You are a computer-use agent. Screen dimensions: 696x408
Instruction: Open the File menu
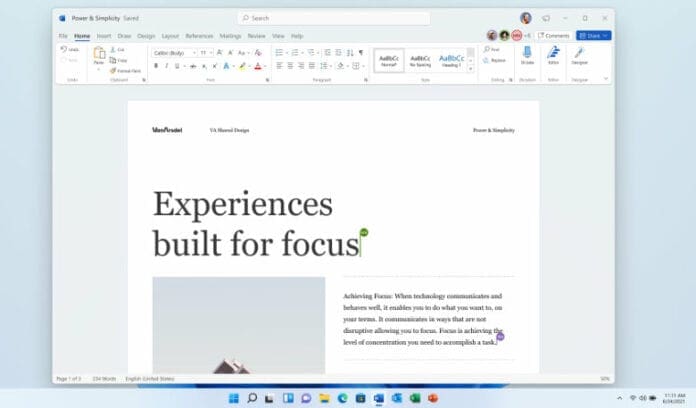[63, 36]
